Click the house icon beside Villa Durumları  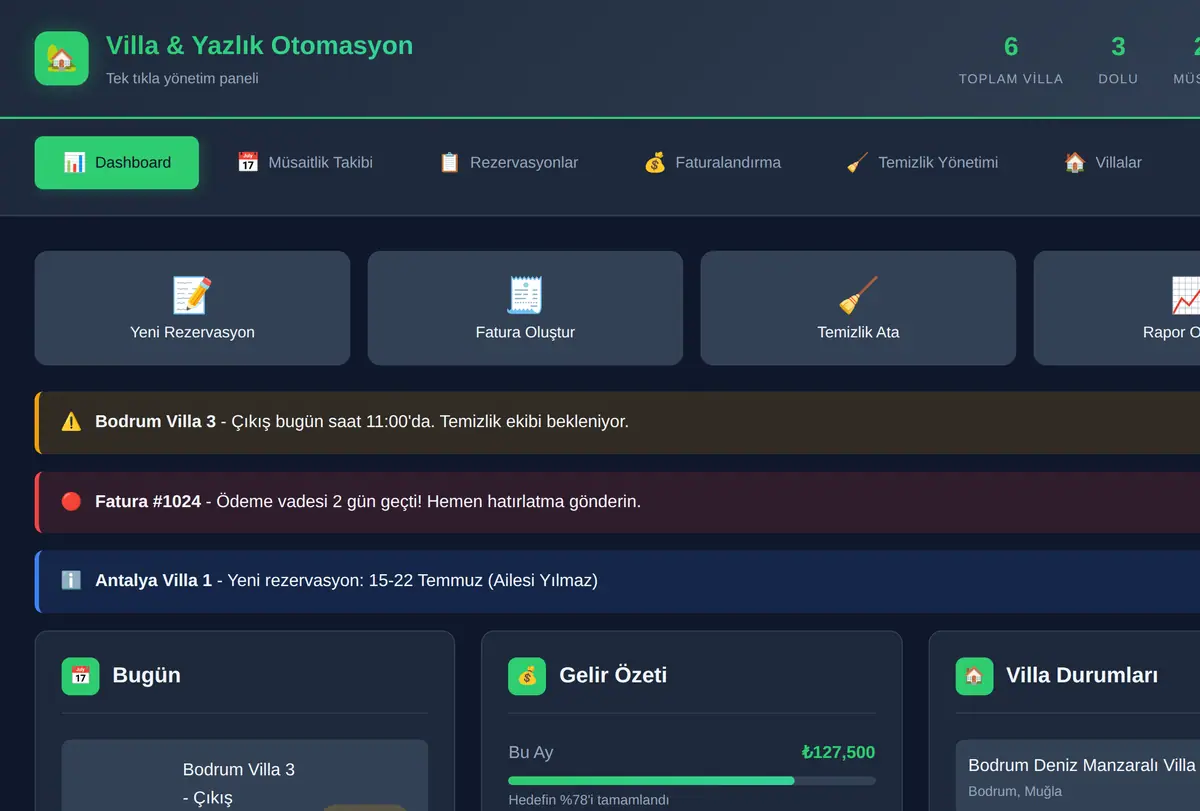tap(974, 676)
